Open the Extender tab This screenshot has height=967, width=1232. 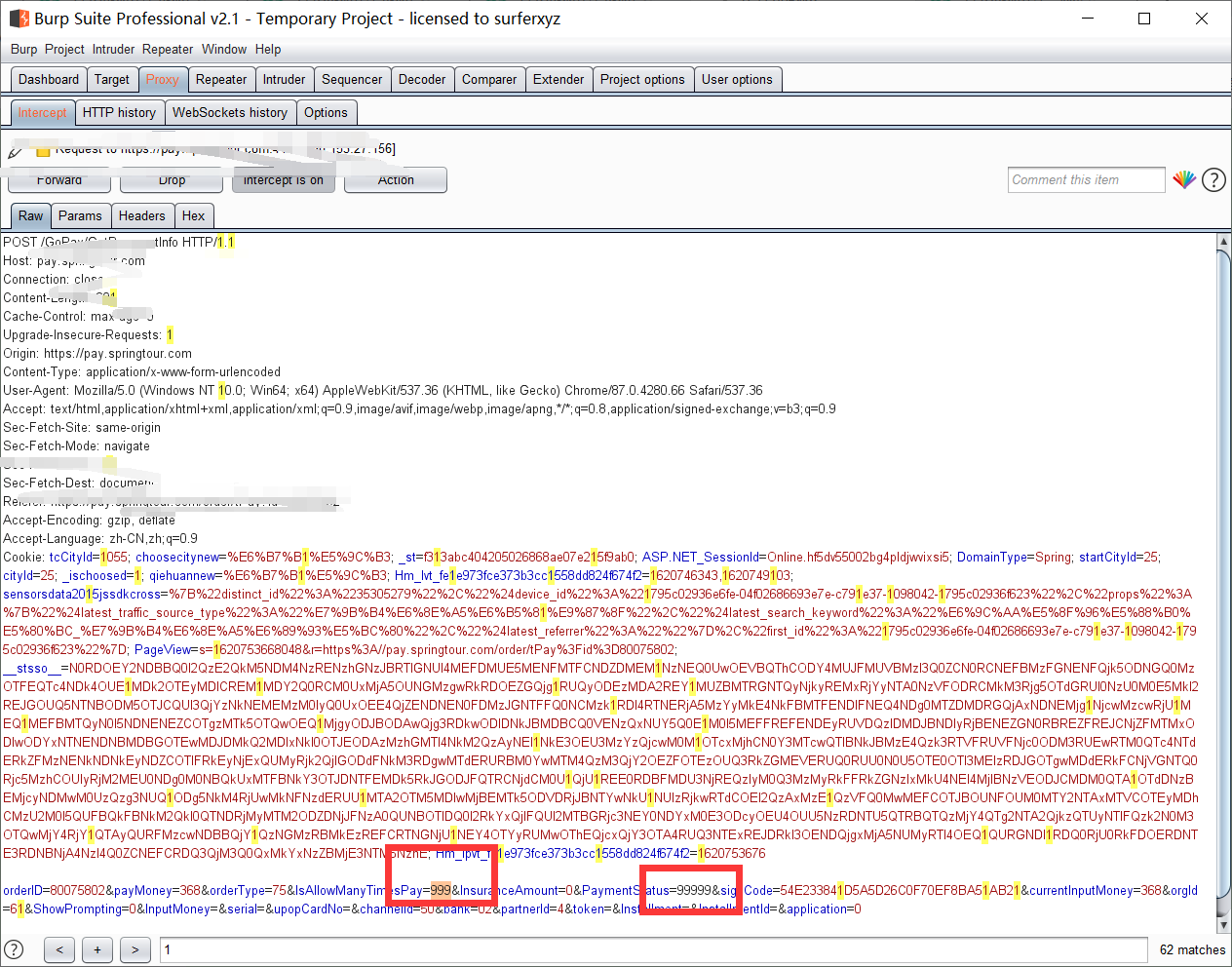(x=558, y=80)
